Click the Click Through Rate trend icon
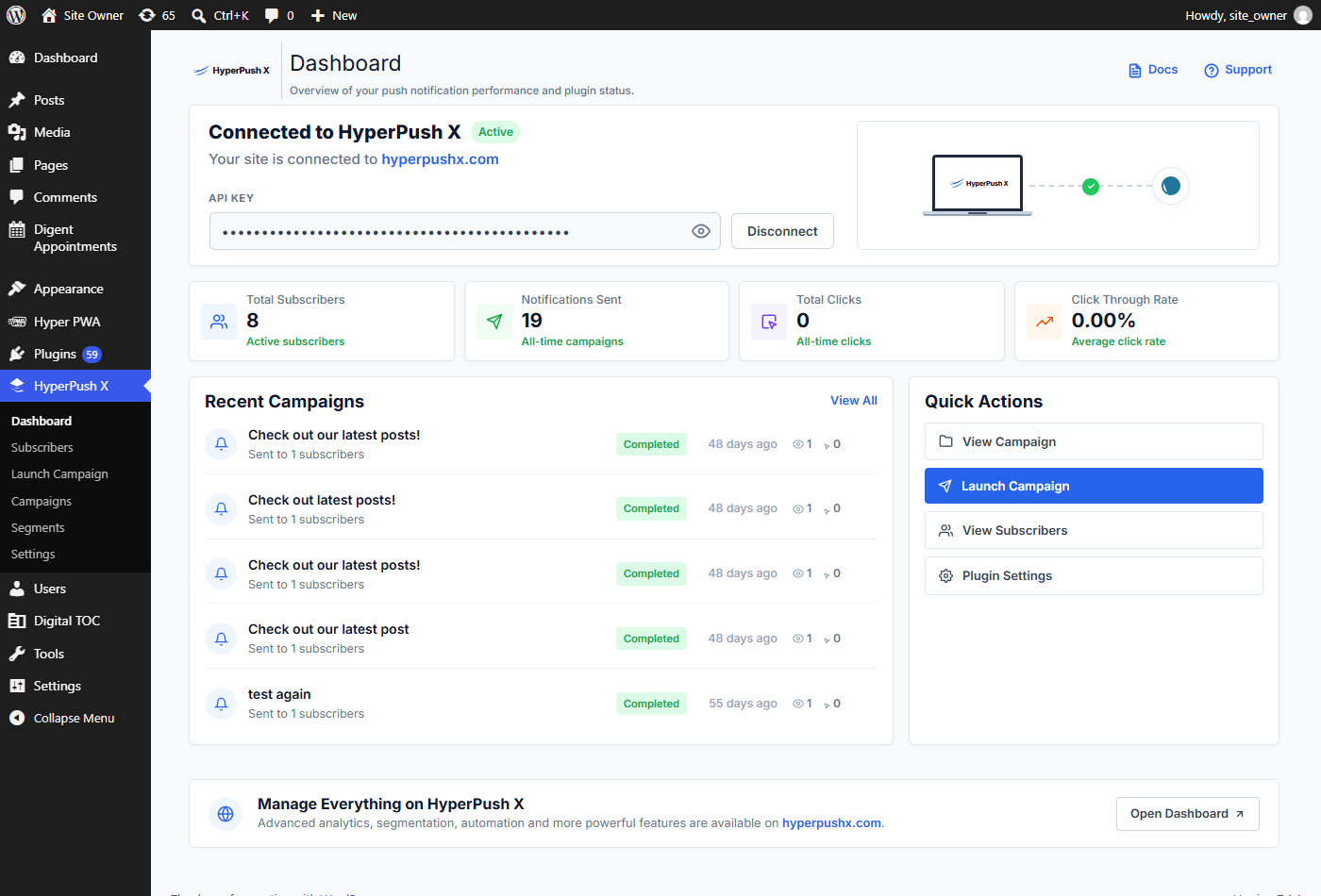Screen dimensions: 1321x896 click(1045, 322)
